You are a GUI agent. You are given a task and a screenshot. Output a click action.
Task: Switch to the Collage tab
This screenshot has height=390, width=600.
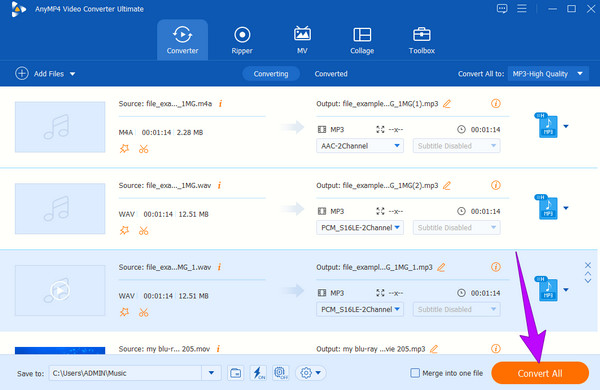pos(362,40)
